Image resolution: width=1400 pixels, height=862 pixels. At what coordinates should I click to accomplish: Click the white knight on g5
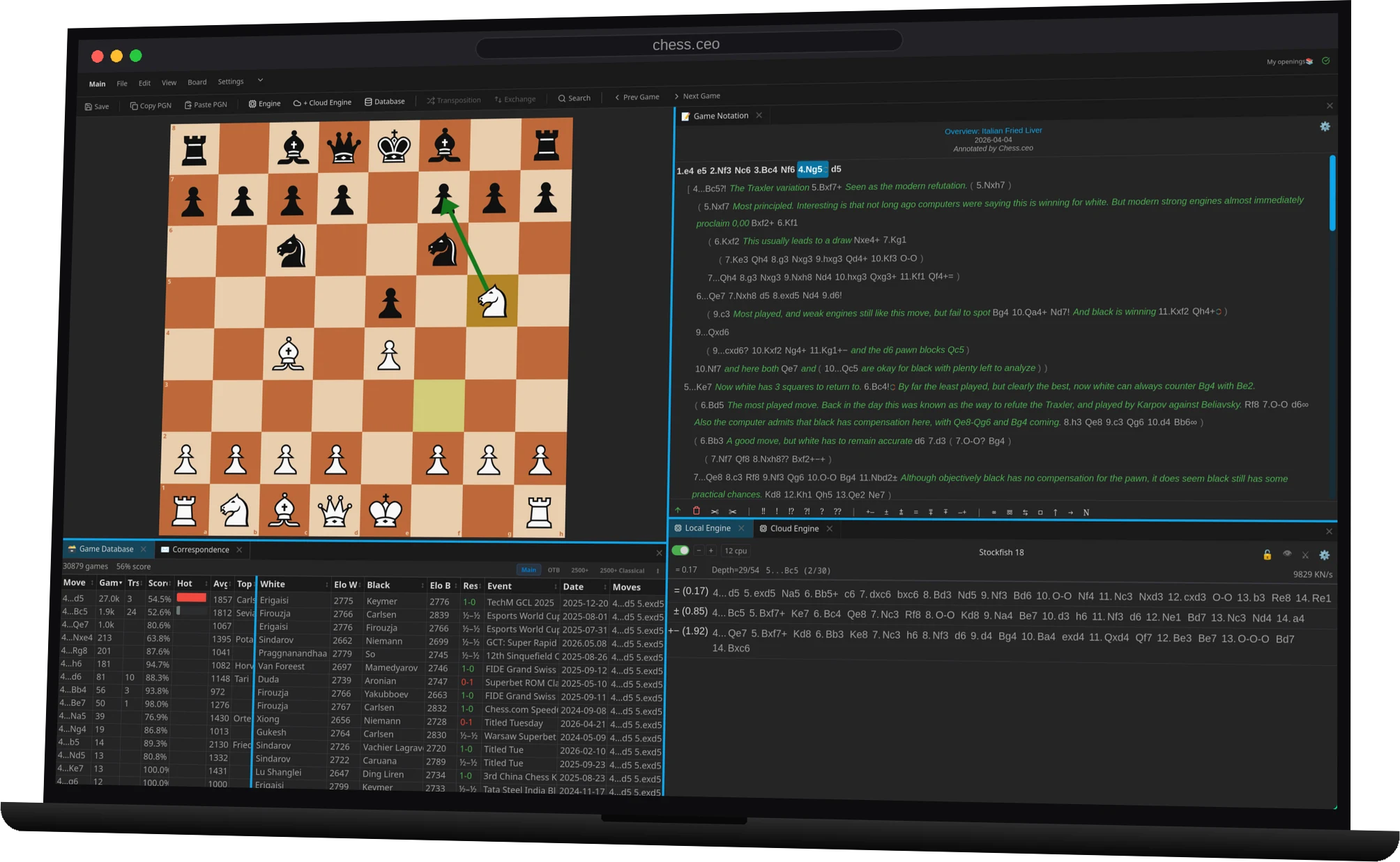tap(492, 301)
